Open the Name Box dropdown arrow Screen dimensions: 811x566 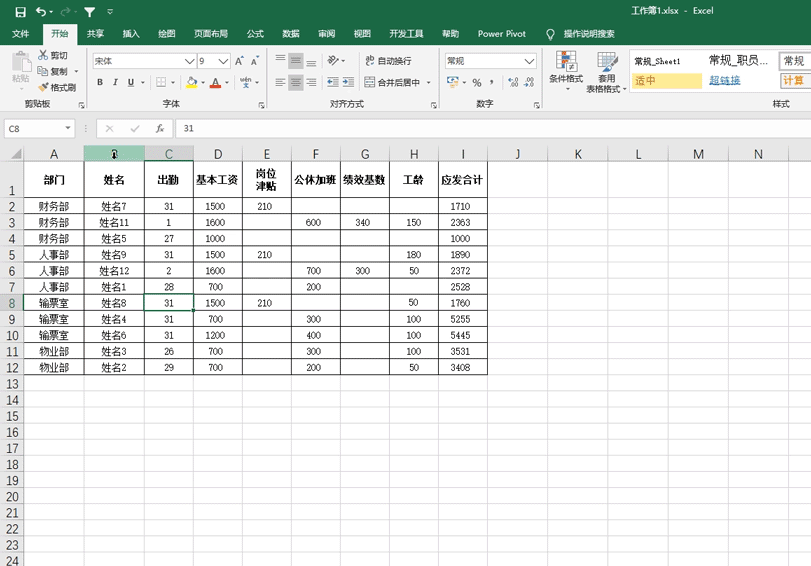68,128
